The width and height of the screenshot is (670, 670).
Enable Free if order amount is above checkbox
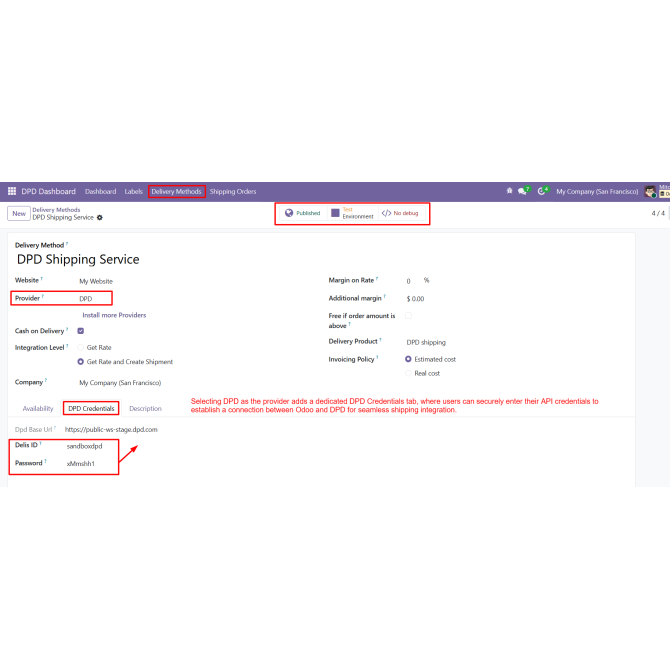(x=408, y=316)
